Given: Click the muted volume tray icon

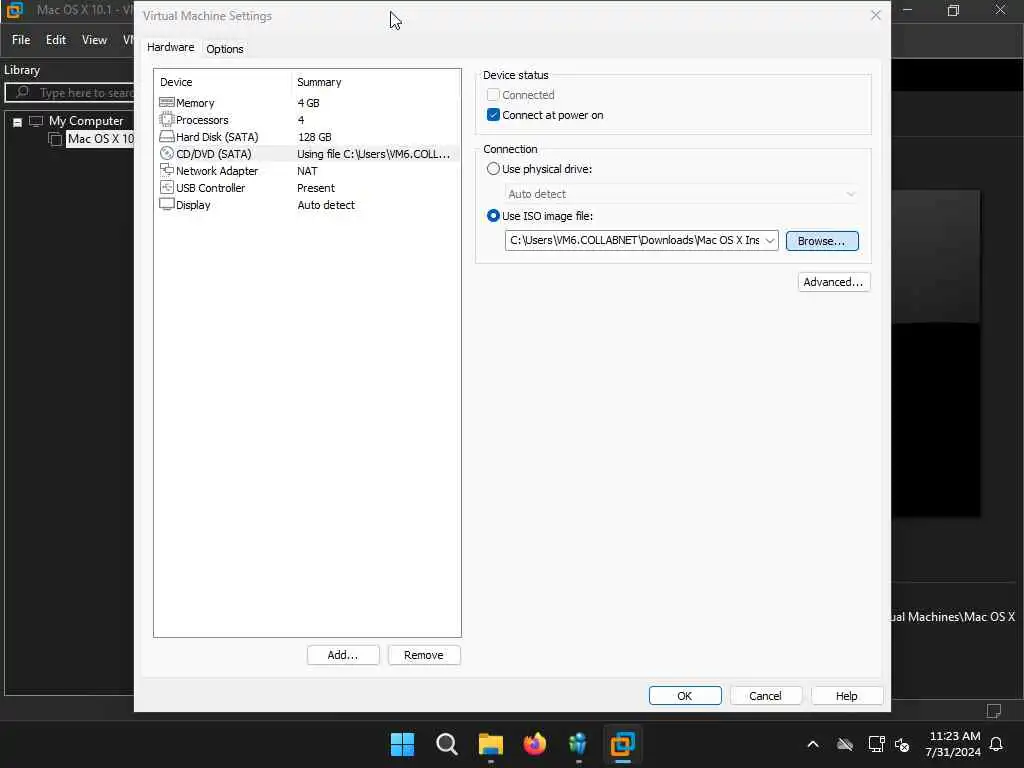Looking at the screenshot, I should coord(903,744).
